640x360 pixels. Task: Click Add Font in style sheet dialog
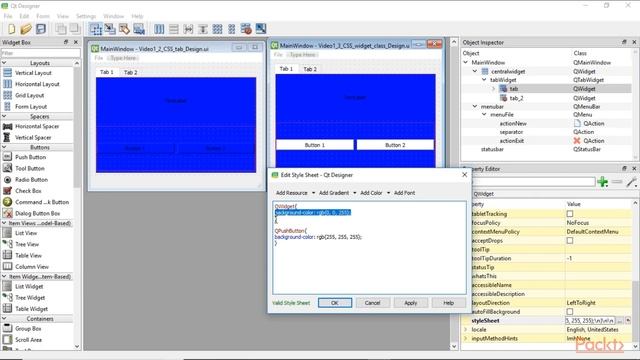click(x=404, y=193)
